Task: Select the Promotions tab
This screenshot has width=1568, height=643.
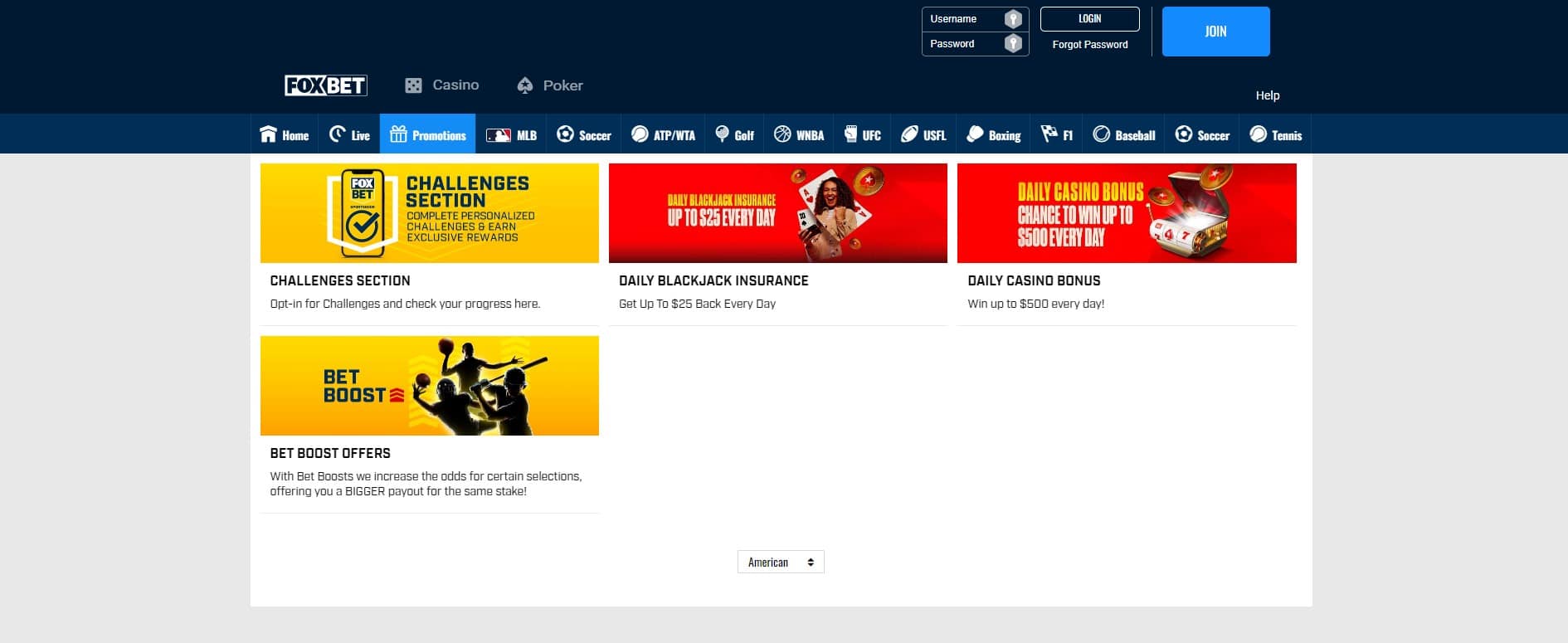Action: pos(427,134)
